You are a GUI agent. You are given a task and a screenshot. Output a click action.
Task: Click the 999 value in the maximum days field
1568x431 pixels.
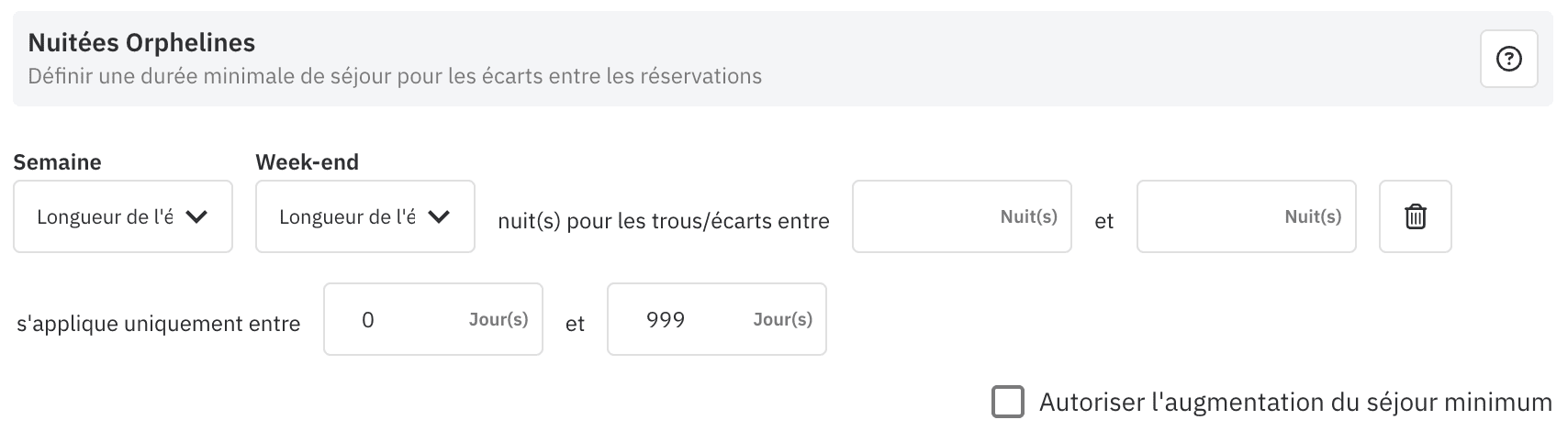pyautogui.click(x=666, y=319)
